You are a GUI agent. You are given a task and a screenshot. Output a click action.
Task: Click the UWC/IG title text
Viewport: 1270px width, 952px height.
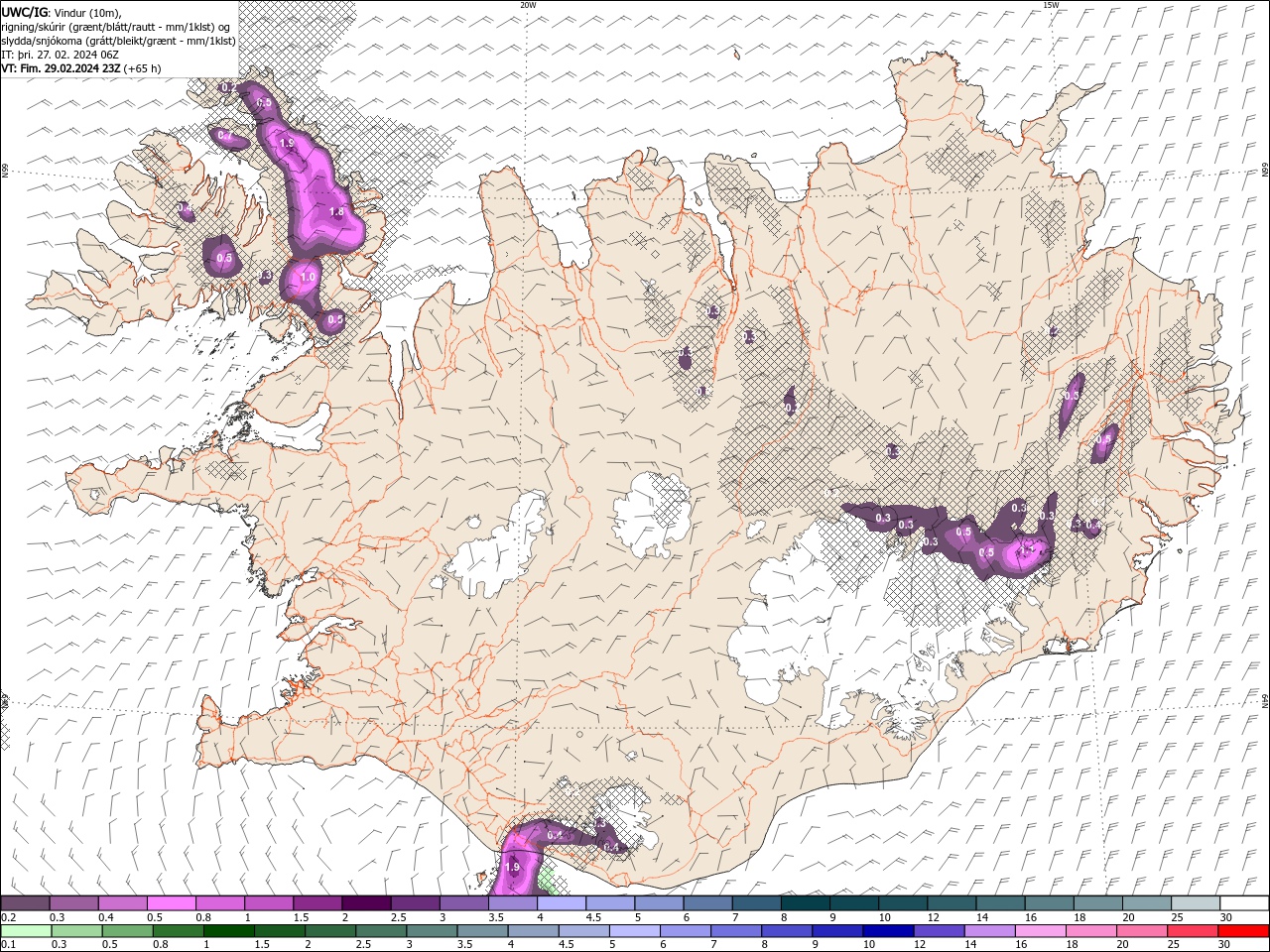tap(23, 12)
